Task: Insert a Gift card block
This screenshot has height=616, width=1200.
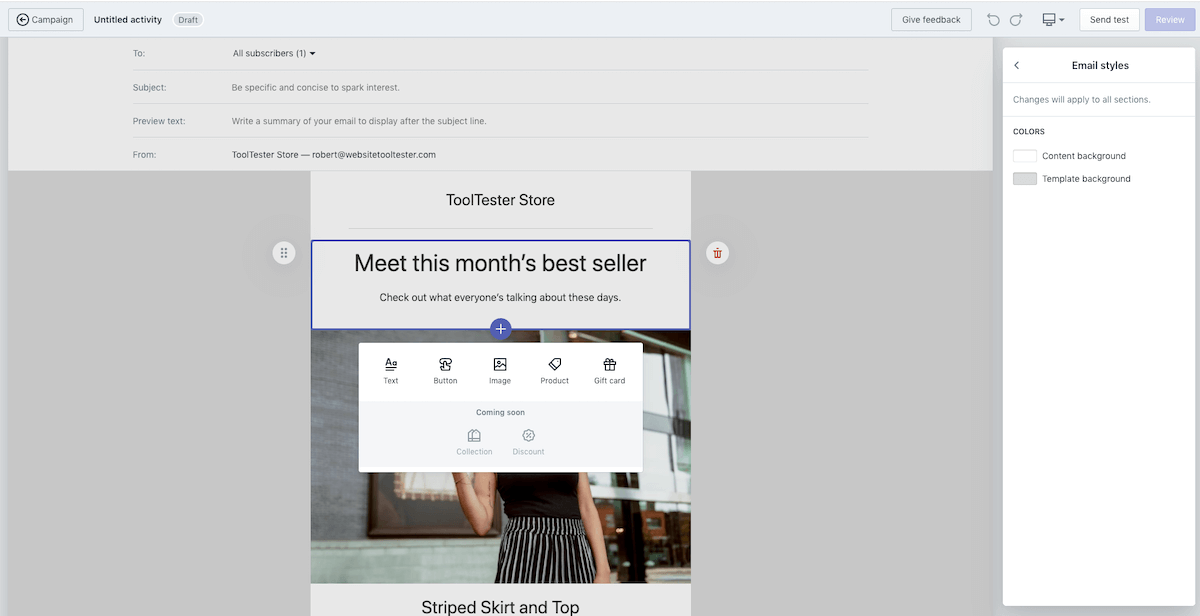Action: click(x=609, y=371)
